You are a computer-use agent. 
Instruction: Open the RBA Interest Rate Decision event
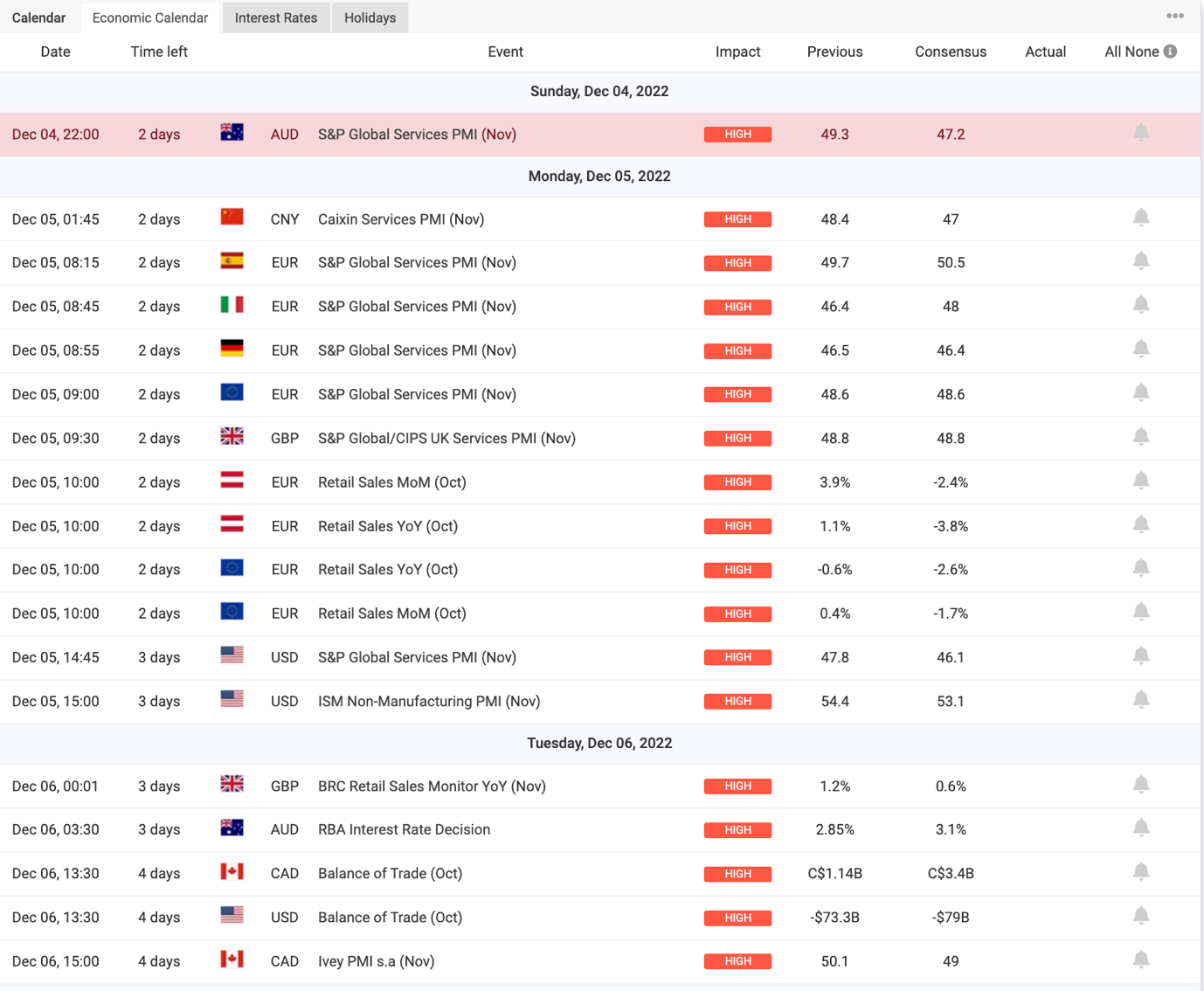pos(404,829)
